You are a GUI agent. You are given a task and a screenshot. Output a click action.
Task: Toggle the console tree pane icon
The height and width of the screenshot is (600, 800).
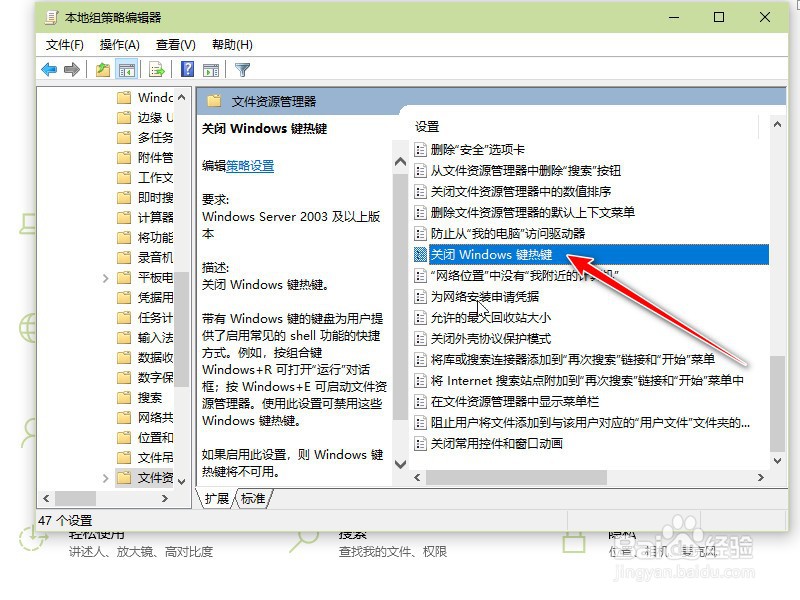(x=126, y=68)
